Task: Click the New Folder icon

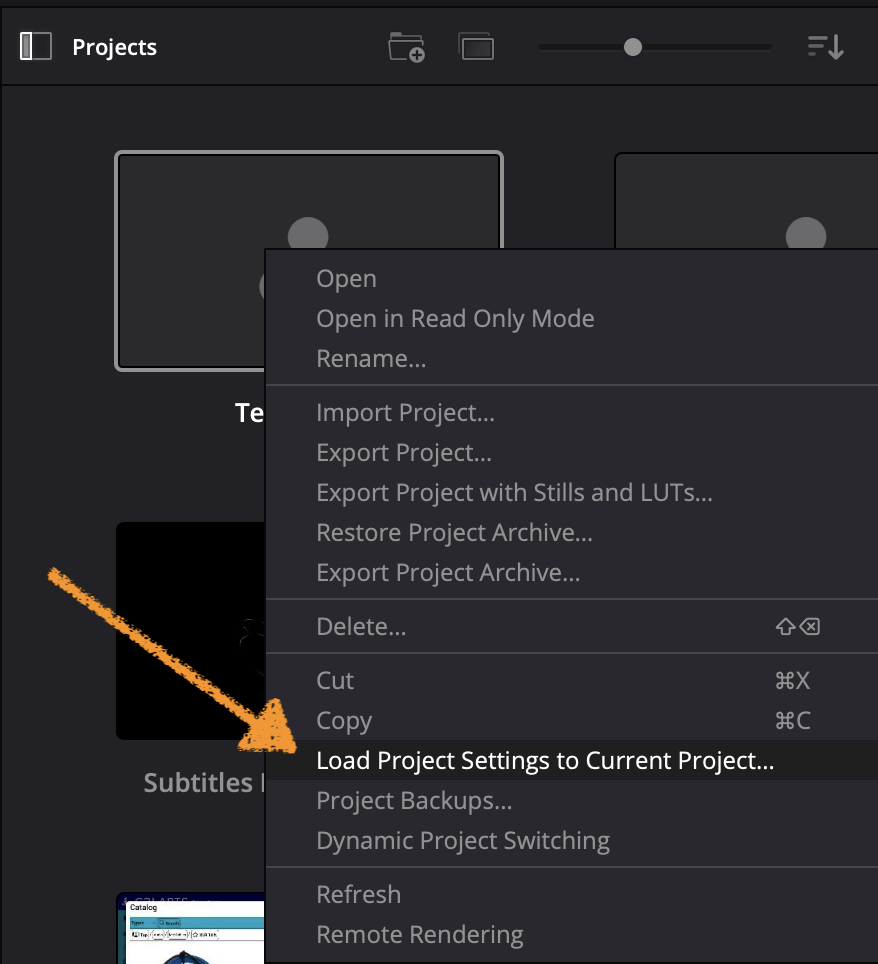Action: tap(407, 47)
